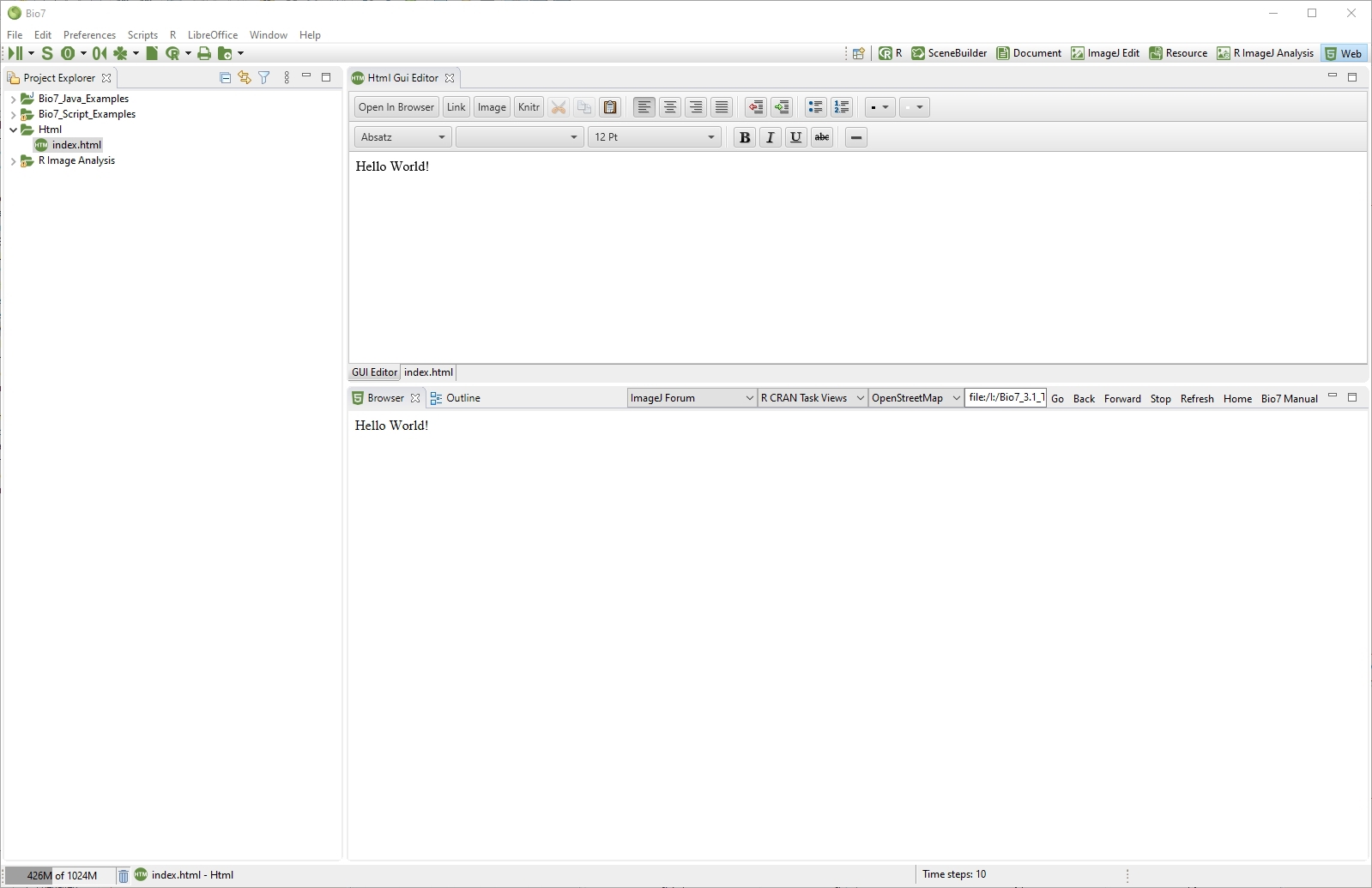Open the text color dropdown with black square
This screenshot has height=888, width=1372.
coord(880,107)
